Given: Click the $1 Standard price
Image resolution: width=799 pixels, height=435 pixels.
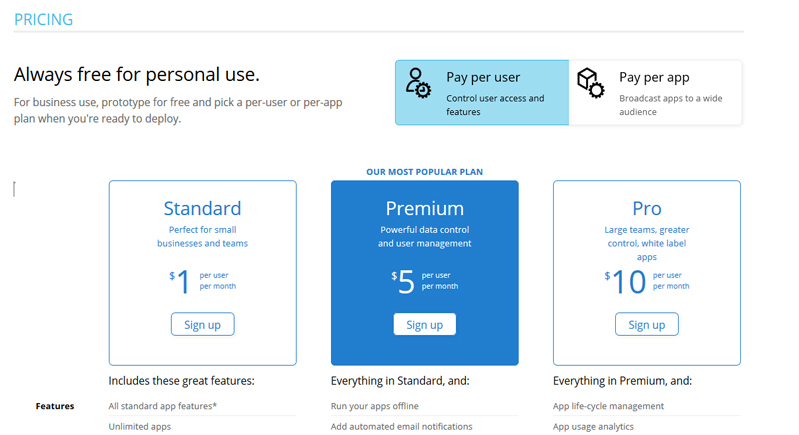Looking at the screenshot, I should click(180, 282).
